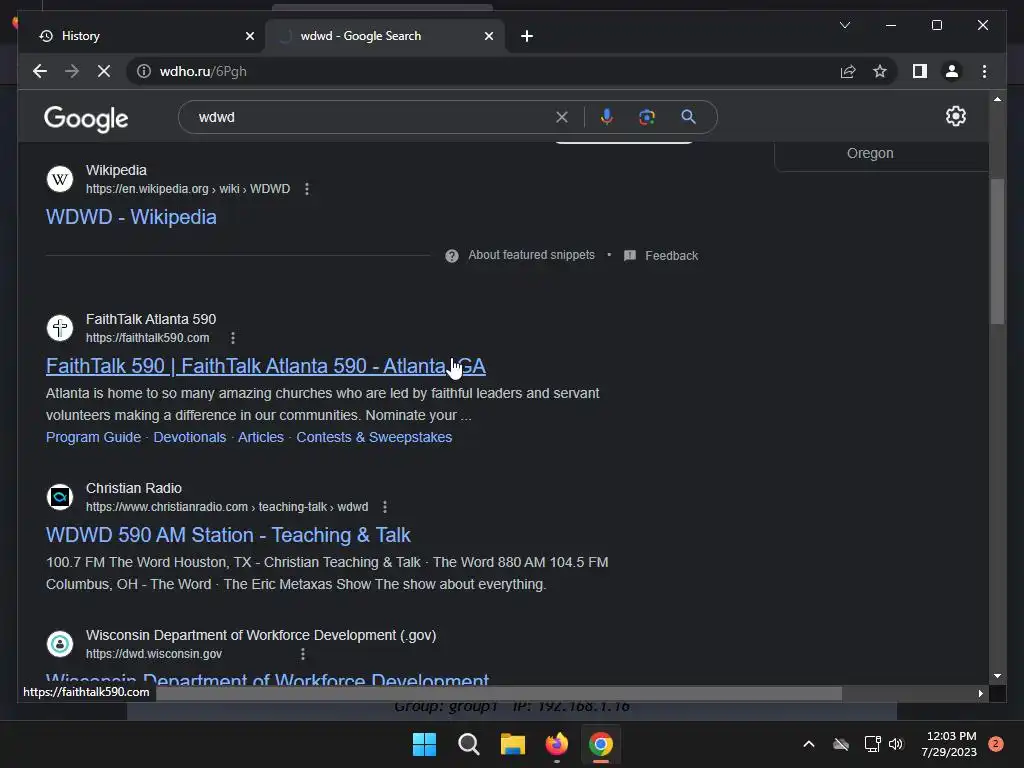Open clock and date in taskbar

pos(949,744)
